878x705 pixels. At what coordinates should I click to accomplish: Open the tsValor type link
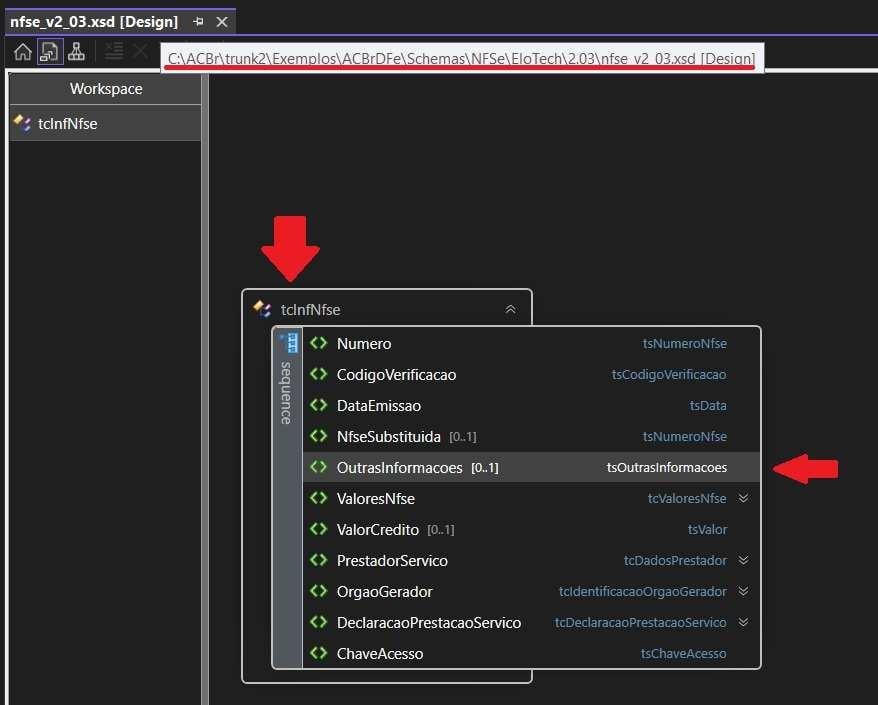[x=707, y=530]
